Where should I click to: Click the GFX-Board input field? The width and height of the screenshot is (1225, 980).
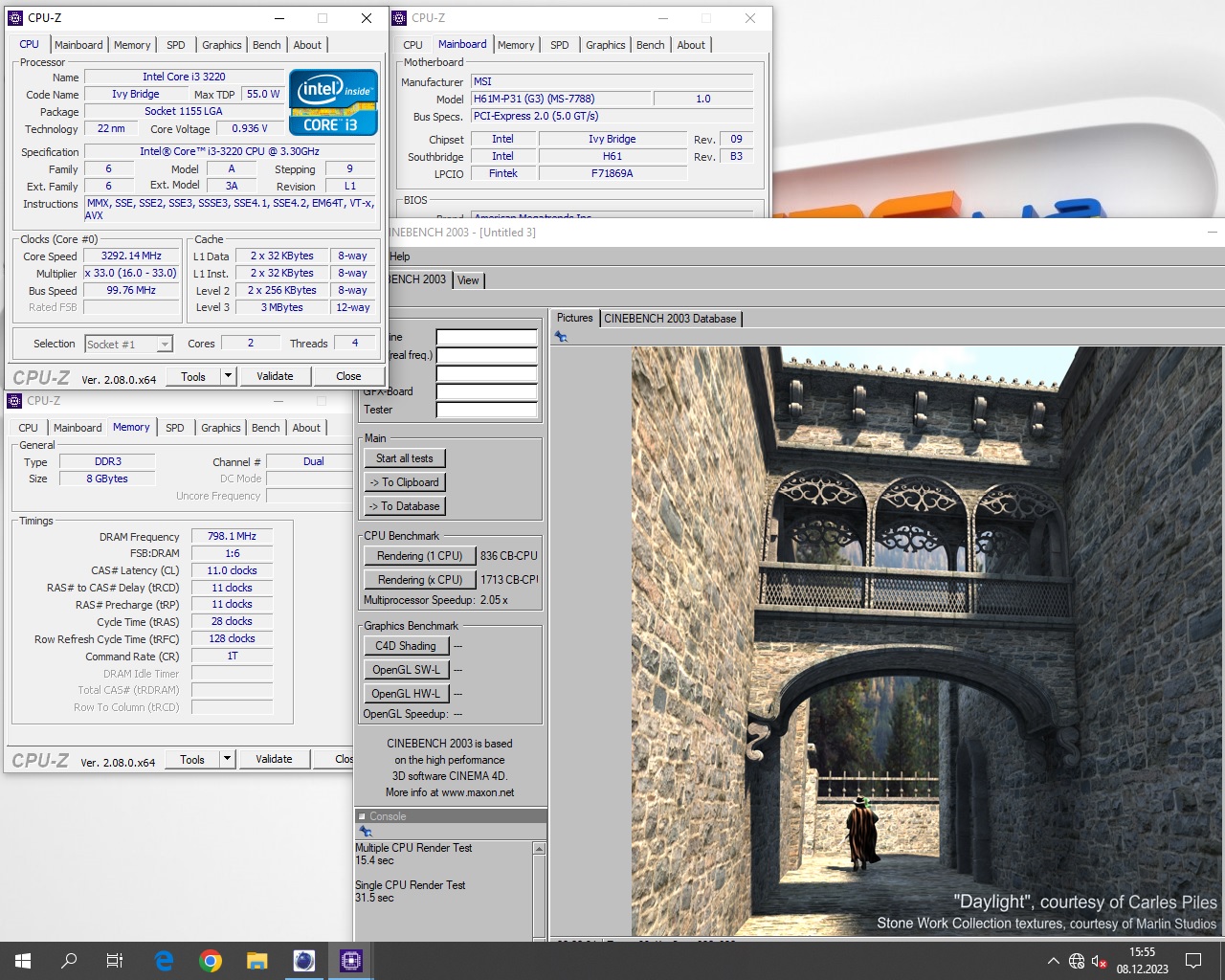[x=486, y=391]
